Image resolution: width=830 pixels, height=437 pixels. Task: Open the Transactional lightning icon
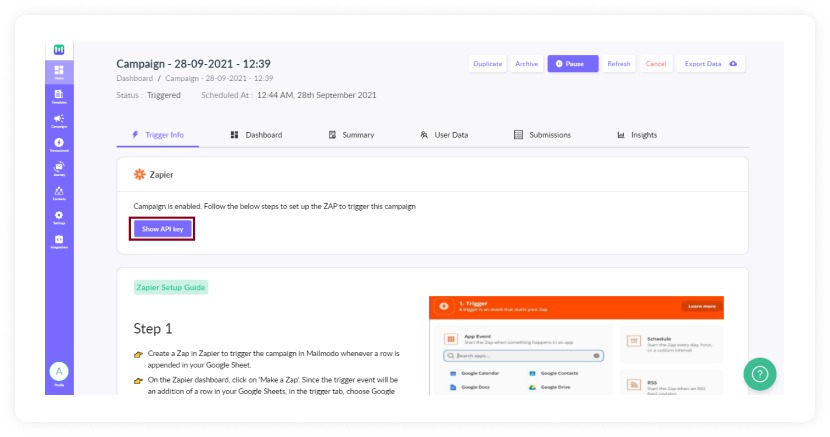coord(59,144)
